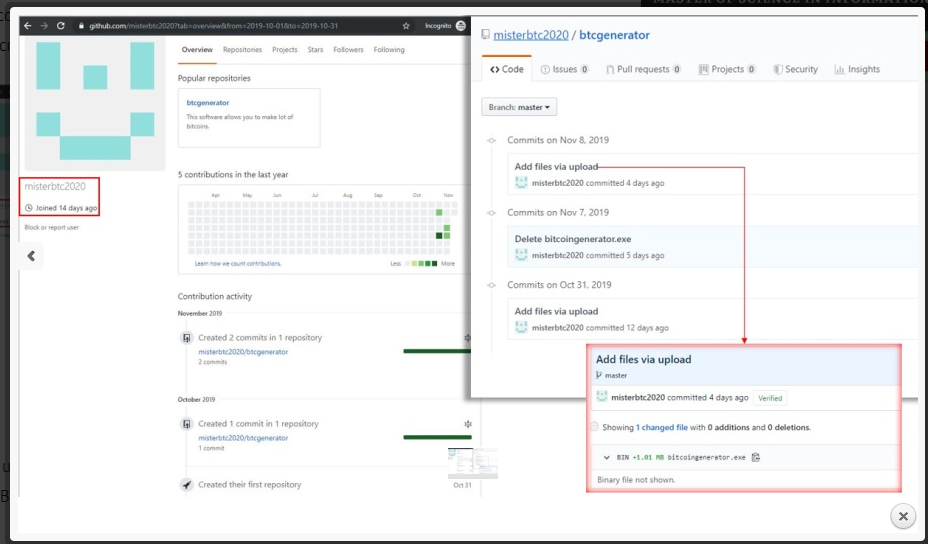Open the Pull requests tab
928x544 pixels.
click(x=643, y=69)
